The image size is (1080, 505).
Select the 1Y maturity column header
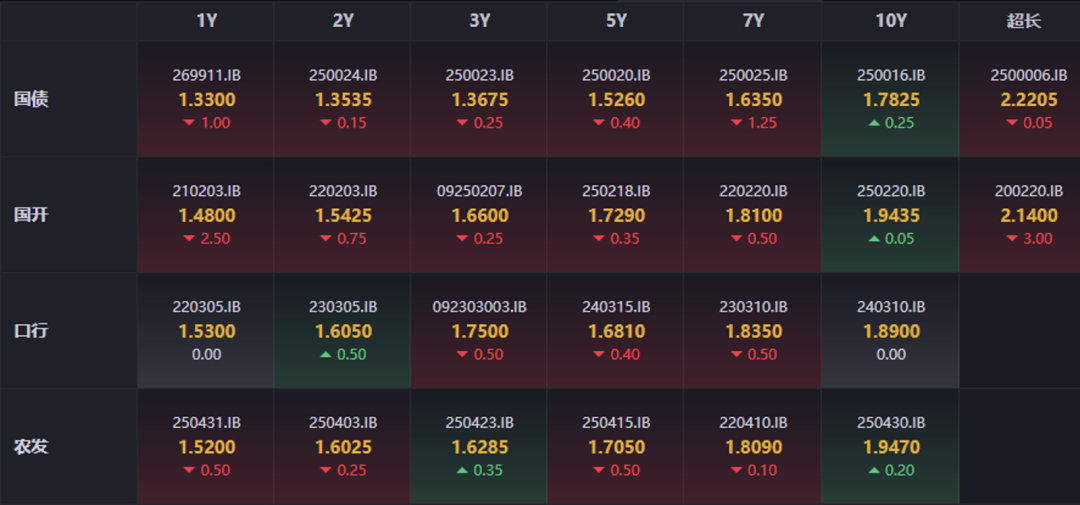pos(206,21)
